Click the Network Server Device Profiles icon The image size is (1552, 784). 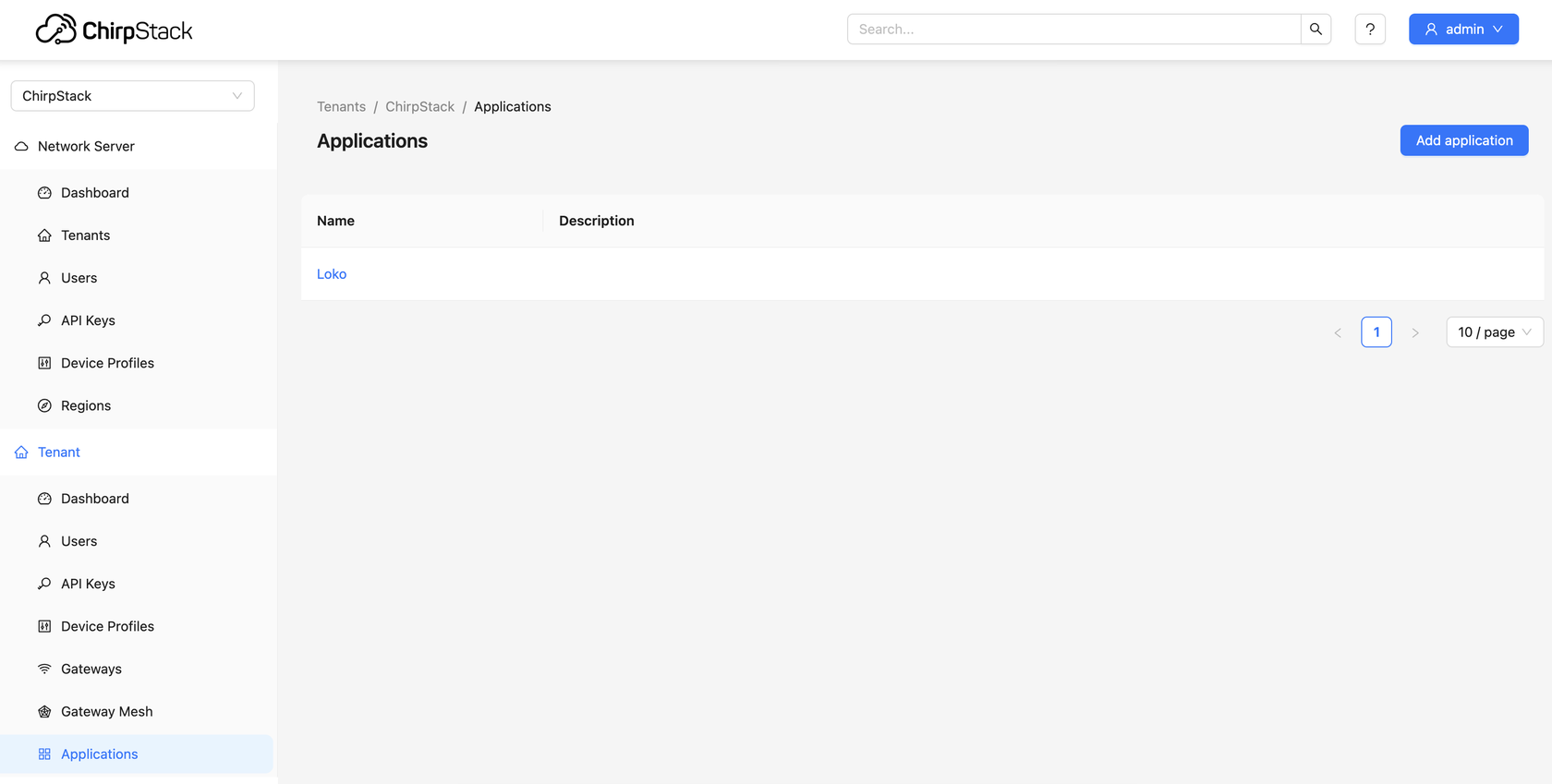(44, 363)
